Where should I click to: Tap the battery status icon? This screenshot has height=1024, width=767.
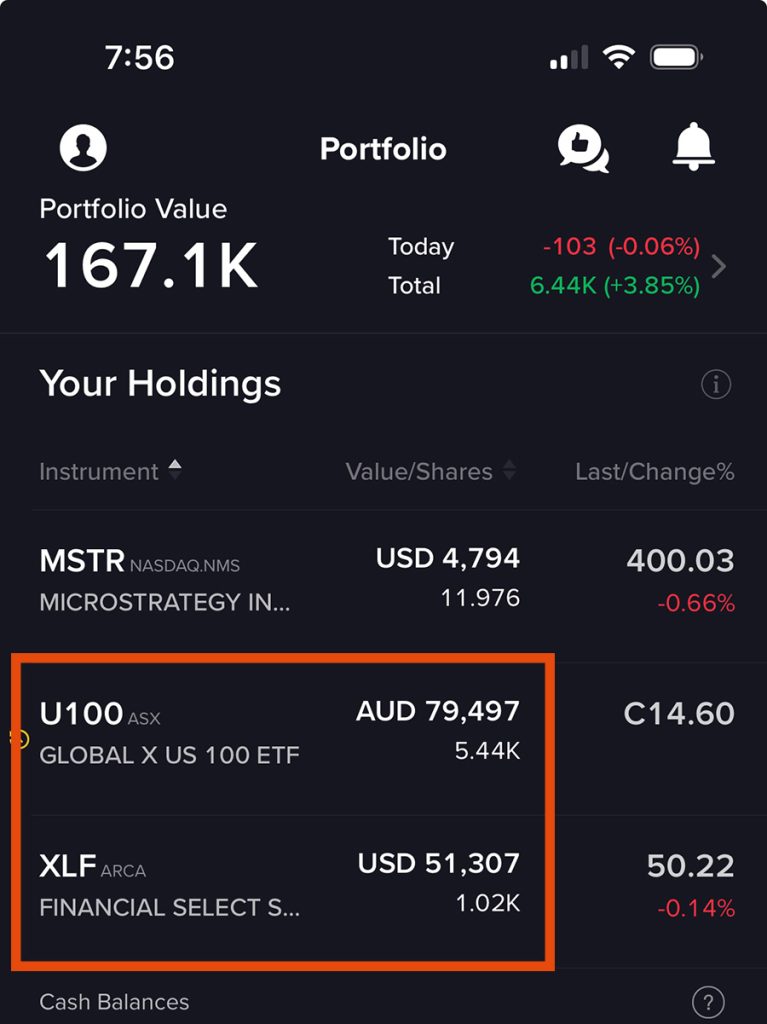tap(676, 57)
